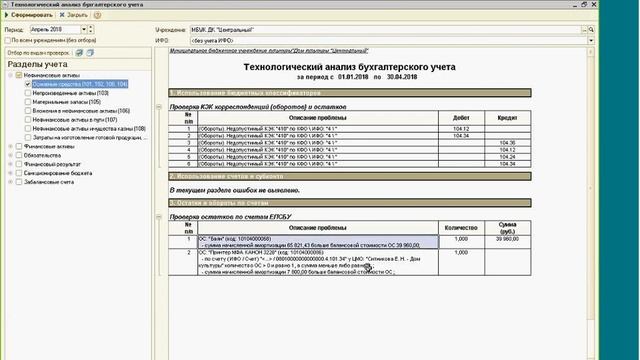Uncheck Основные средства (101, 102, 103, 104)
Screen dimensions: 640x360
[x=28, y=84]
